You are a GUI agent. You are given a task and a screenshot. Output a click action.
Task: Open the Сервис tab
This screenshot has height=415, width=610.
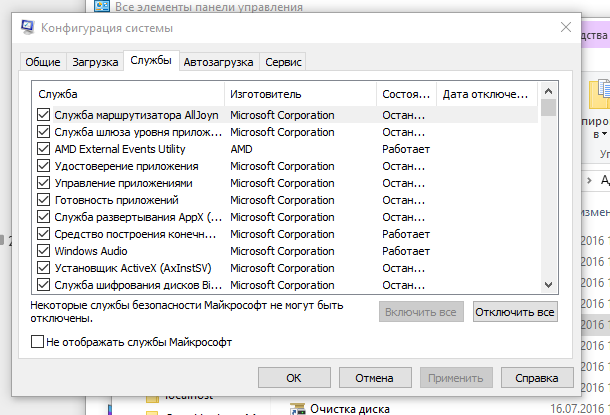coord(283,62)
